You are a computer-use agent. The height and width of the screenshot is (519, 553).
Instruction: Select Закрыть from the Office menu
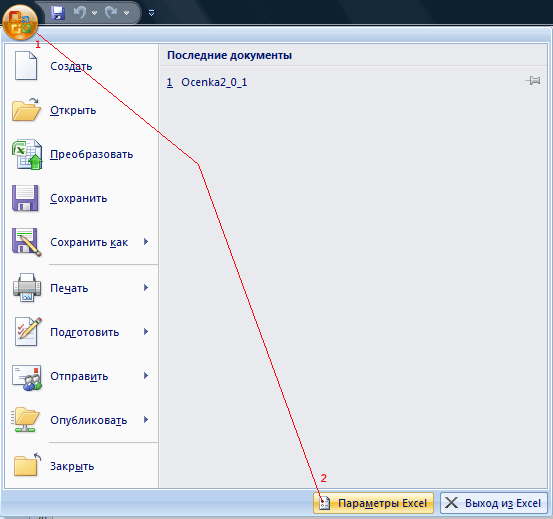[x=72, y=466]
